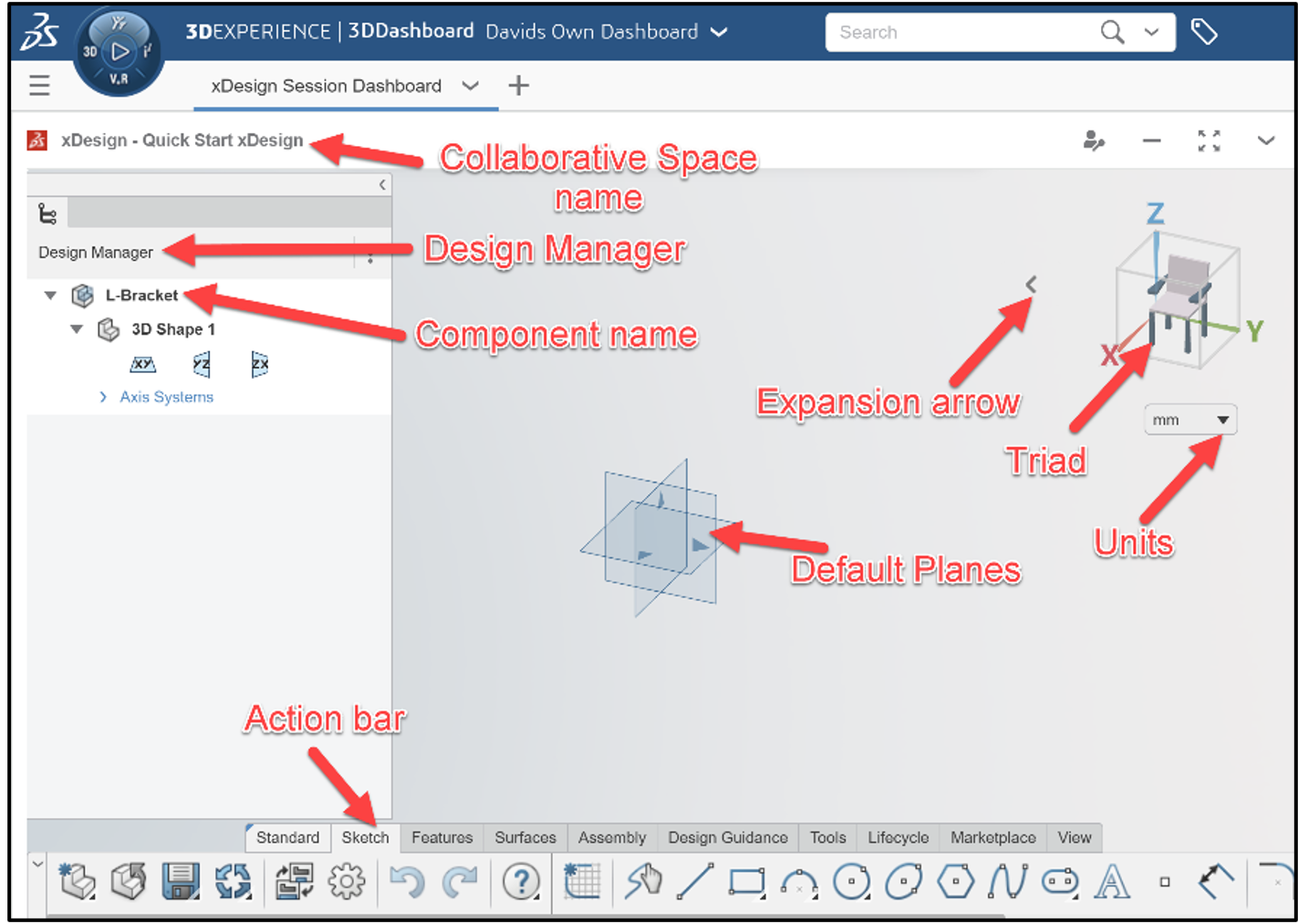Viewport: 1298px width, 924px height.
Task: Click the Help question mark icon
Action: coord(520,881)
